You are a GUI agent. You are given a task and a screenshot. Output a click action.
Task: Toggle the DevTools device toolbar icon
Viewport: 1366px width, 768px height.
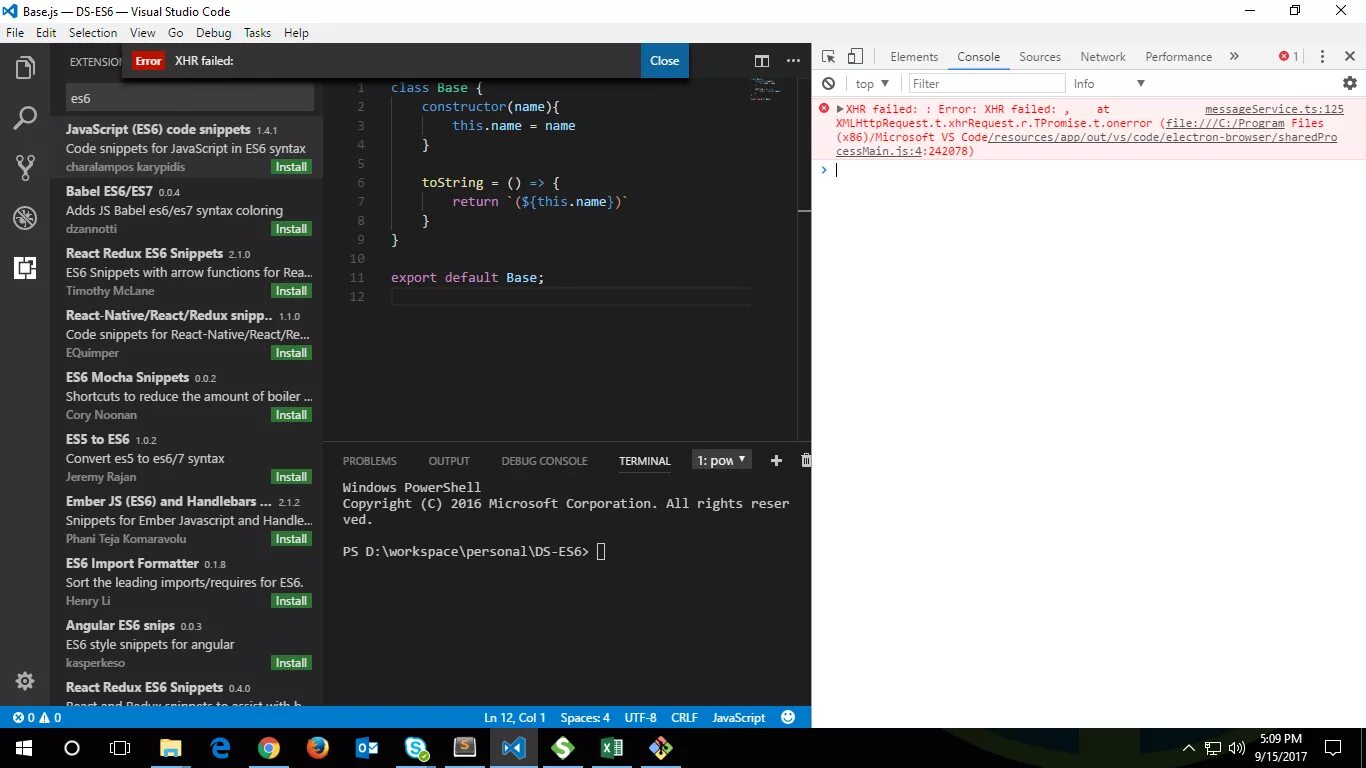click(x=855, y=56)
